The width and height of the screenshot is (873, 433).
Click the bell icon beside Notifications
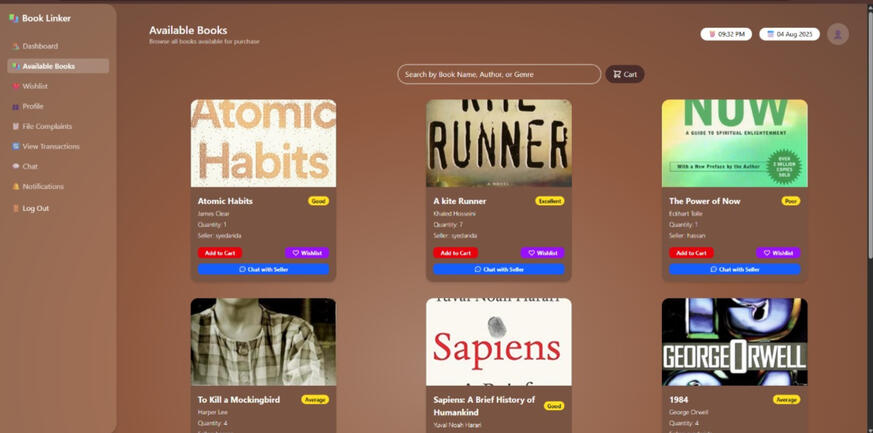tap(16, 186)
